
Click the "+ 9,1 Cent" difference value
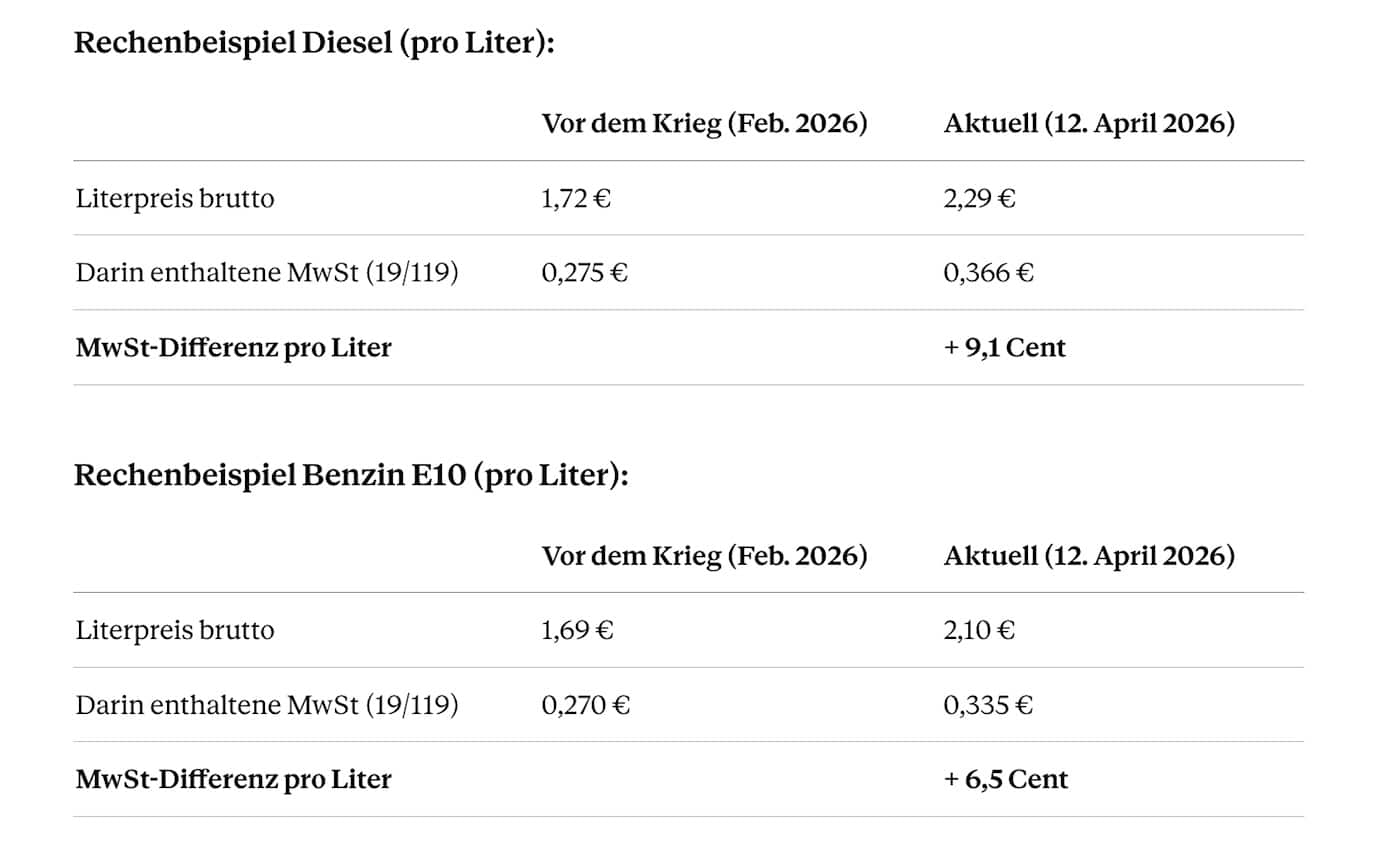[1004, 348]
